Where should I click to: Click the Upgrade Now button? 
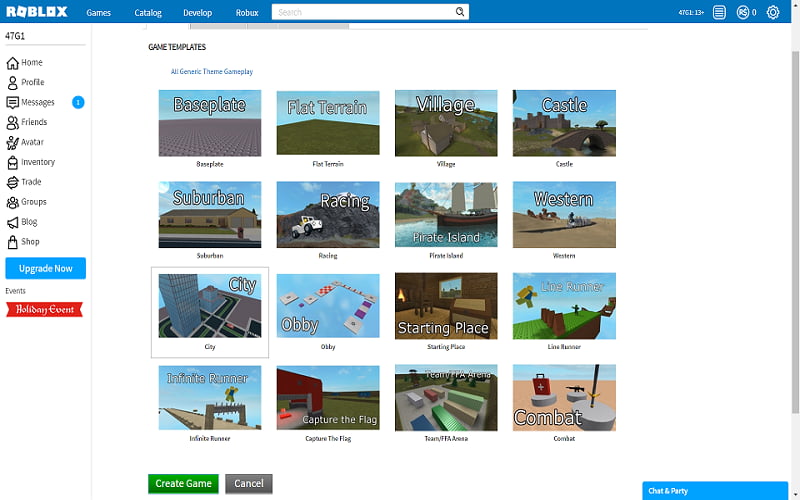coord(45,268)
